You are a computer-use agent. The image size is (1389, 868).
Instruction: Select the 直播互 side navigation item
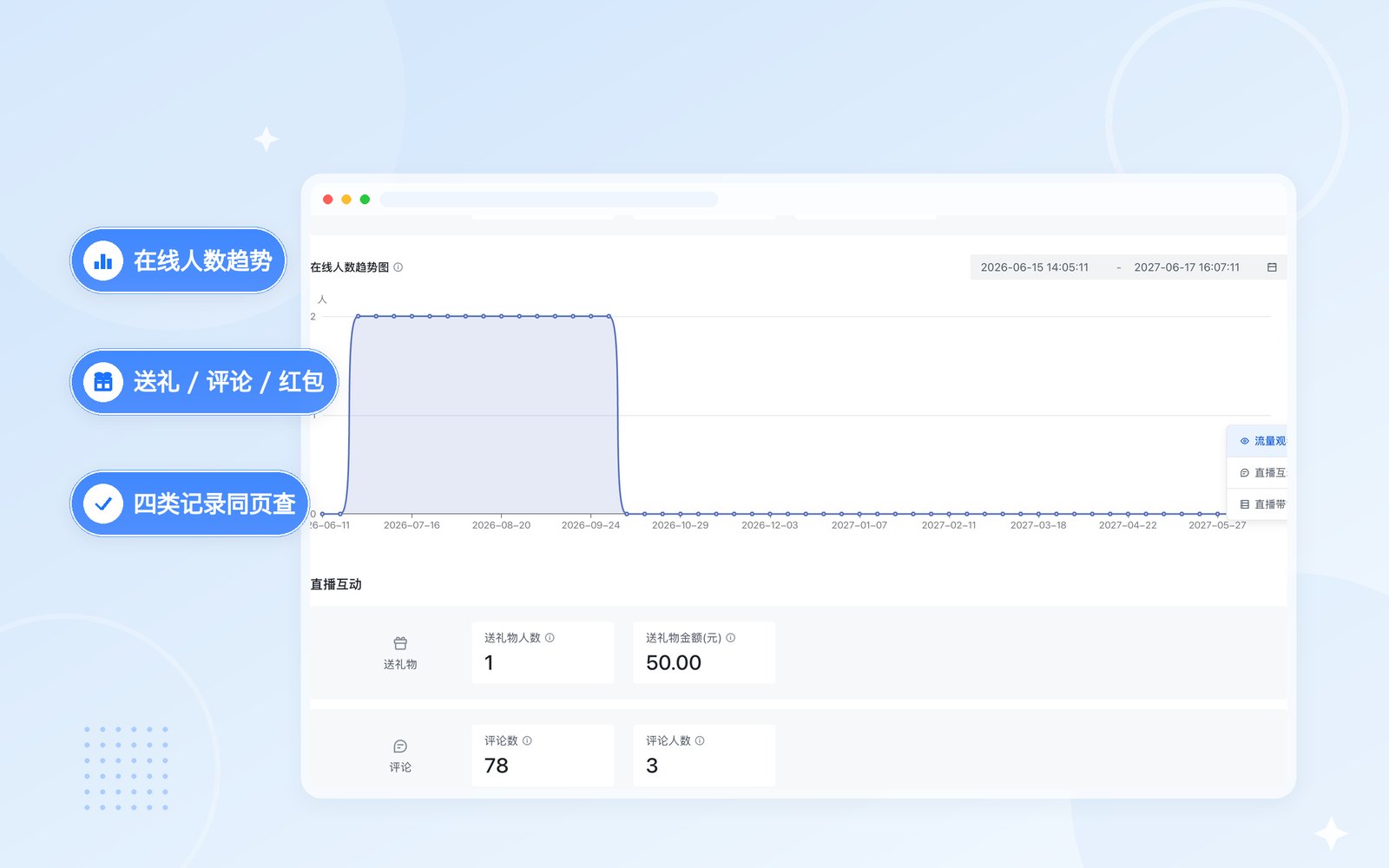click(x=1257, y=473)
